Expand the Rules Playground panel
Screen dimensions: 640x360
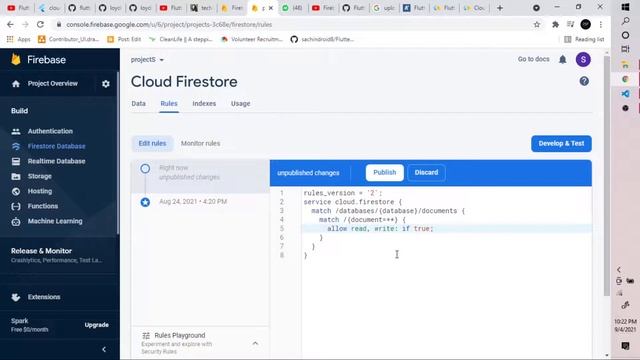(255, 343)
